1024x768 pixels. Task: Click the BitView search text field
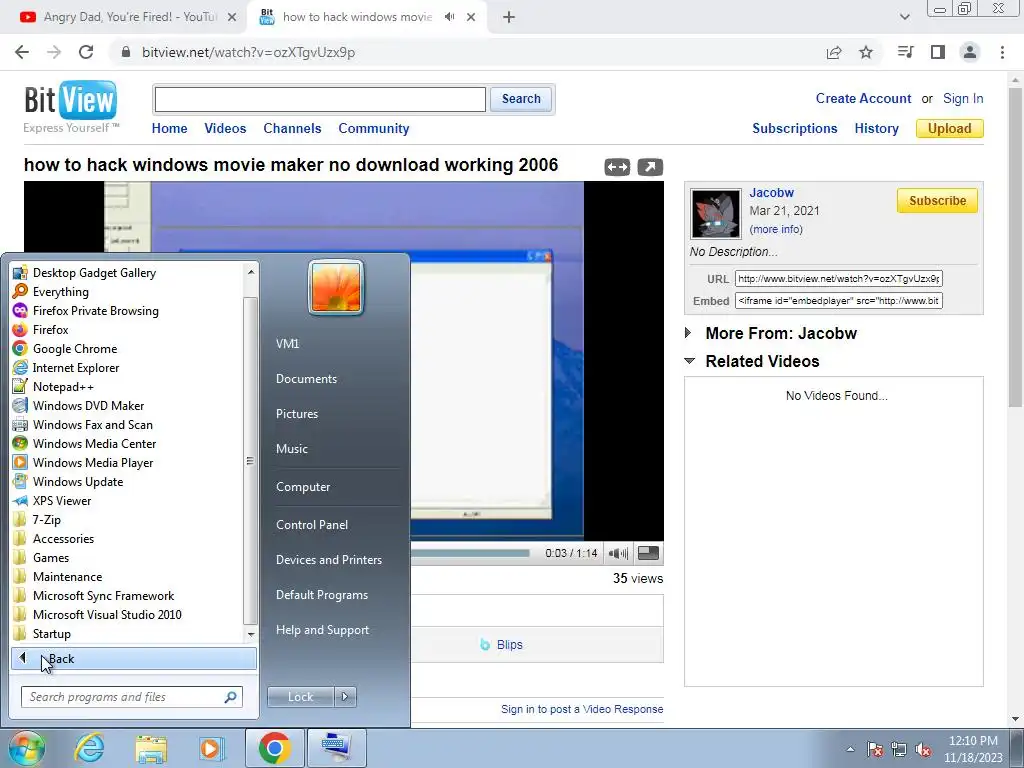click(320, 99)
